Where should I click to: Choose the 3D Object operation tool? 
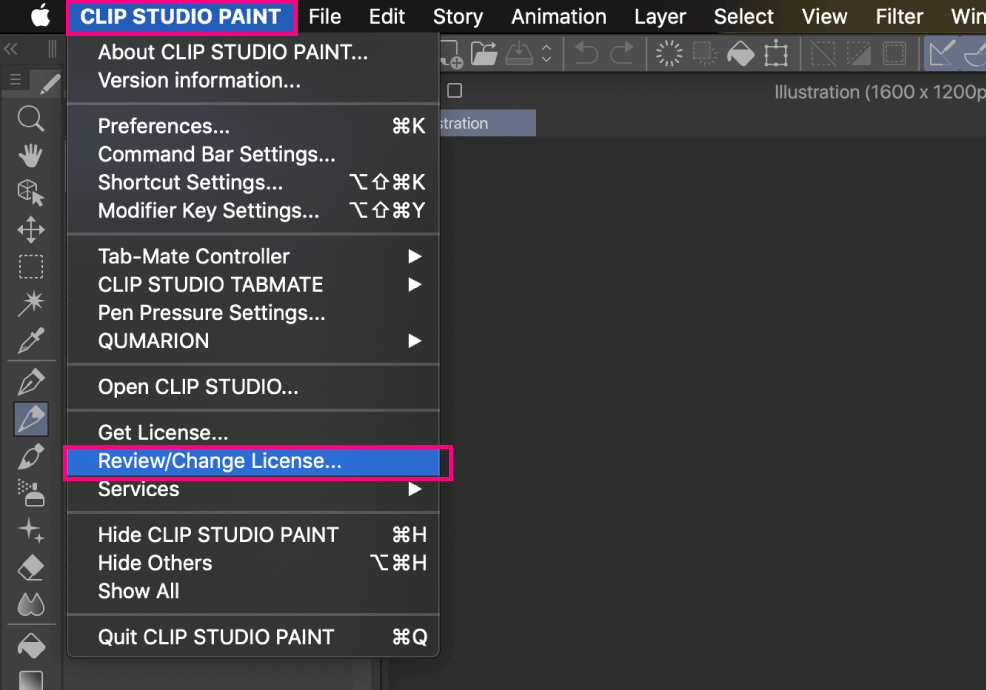pyautogui.click(x=31, y=192)
